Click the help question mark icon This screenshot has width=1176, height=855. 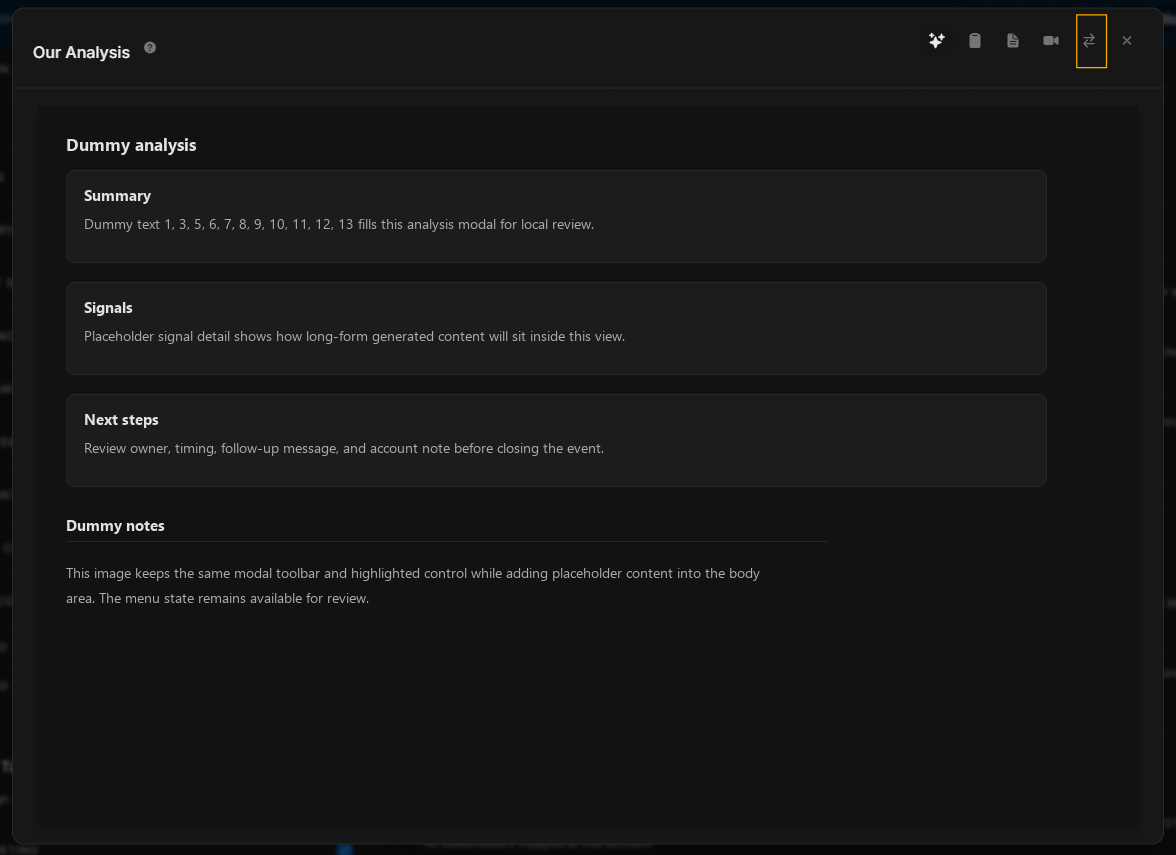(150, 48)
